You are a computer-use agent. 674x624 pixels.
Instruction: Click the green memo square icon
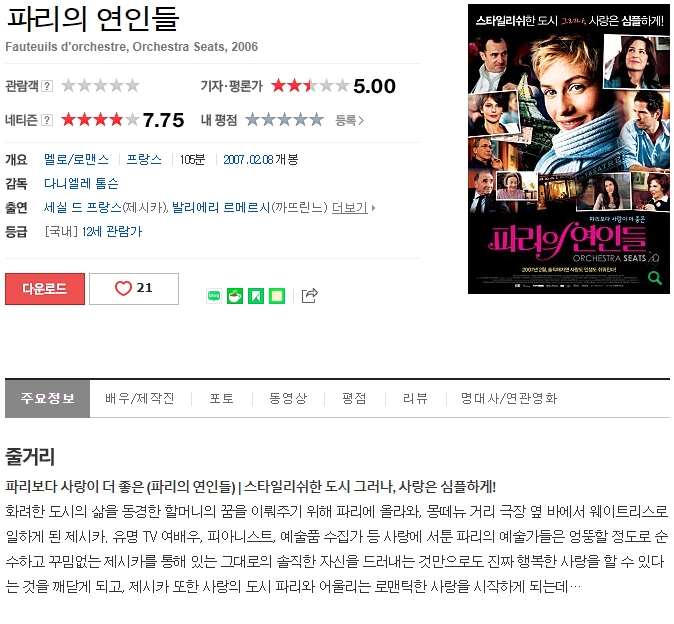(277, 296)
